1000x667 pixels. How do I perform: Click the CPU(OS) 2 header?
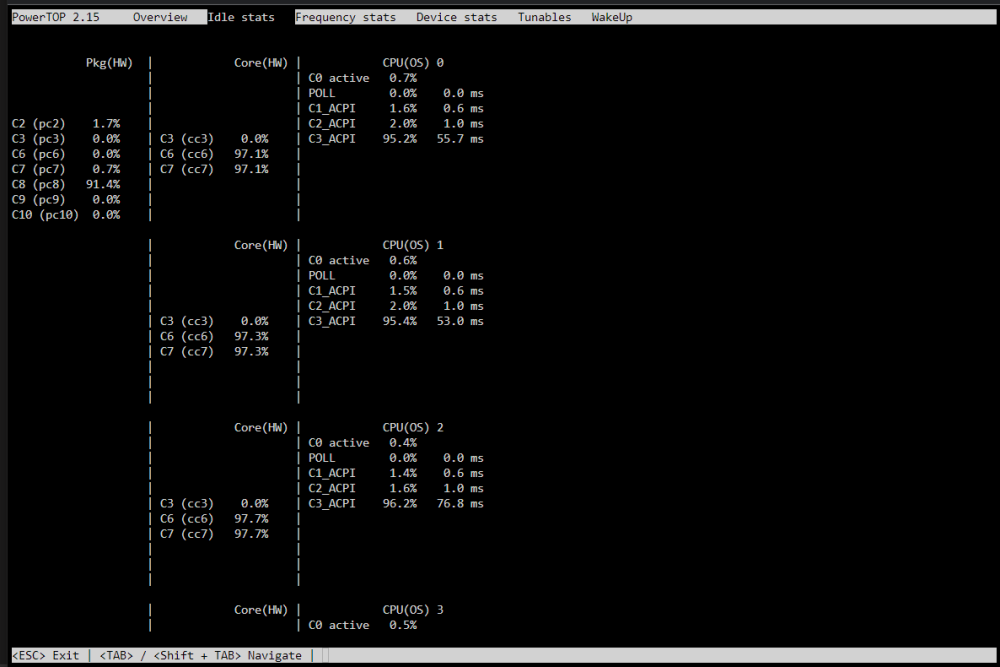[x=413, y=427]
